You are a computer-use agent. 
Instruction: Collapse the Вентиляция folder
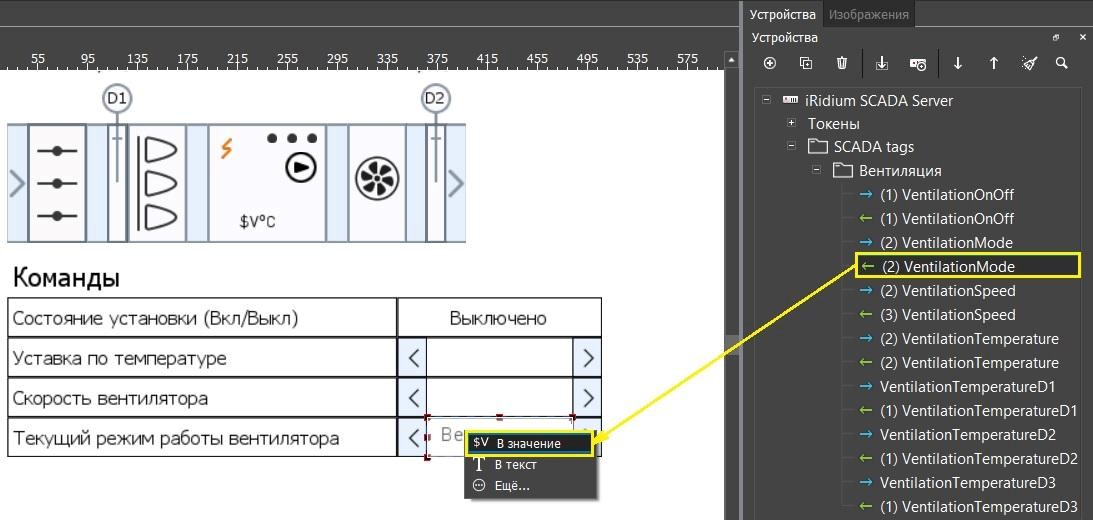pyautogui.click(x=816, y=170)
